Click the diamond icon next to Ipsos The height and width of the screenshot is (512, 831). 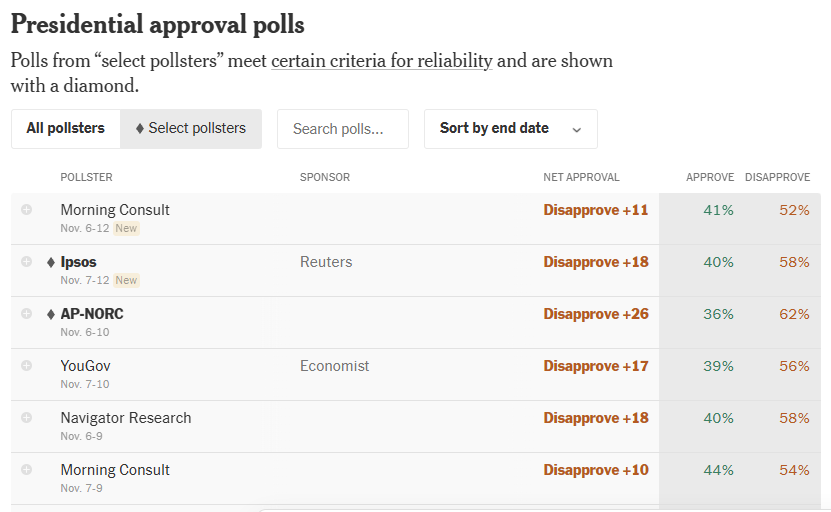tap(51, 262)
